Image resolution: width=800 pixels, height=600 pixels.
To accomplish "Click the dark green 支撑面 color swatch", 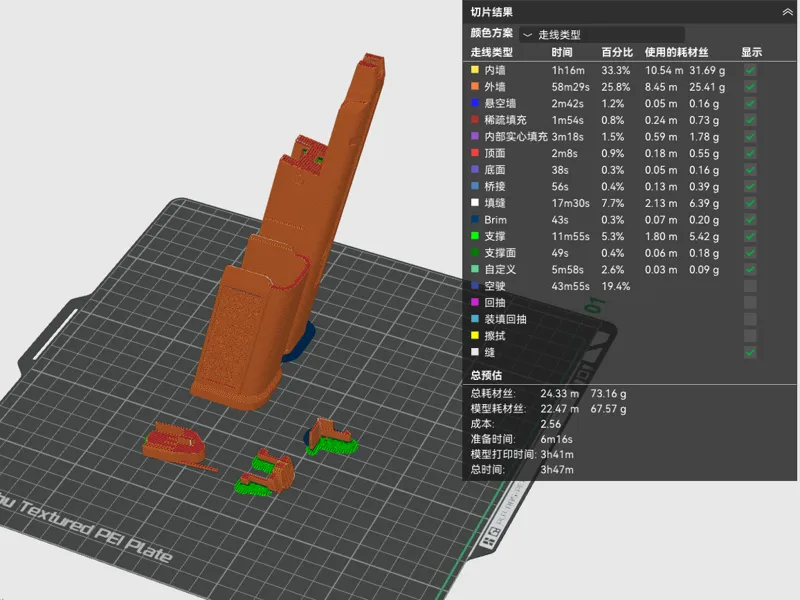I will pyautogui.click(x=475, y=252).
